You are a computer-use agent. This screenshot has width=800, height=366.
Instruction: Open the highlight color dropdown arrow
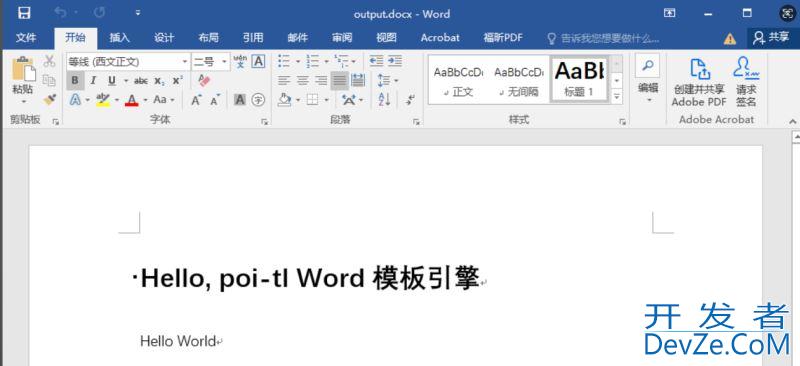[x=117, y=100]
